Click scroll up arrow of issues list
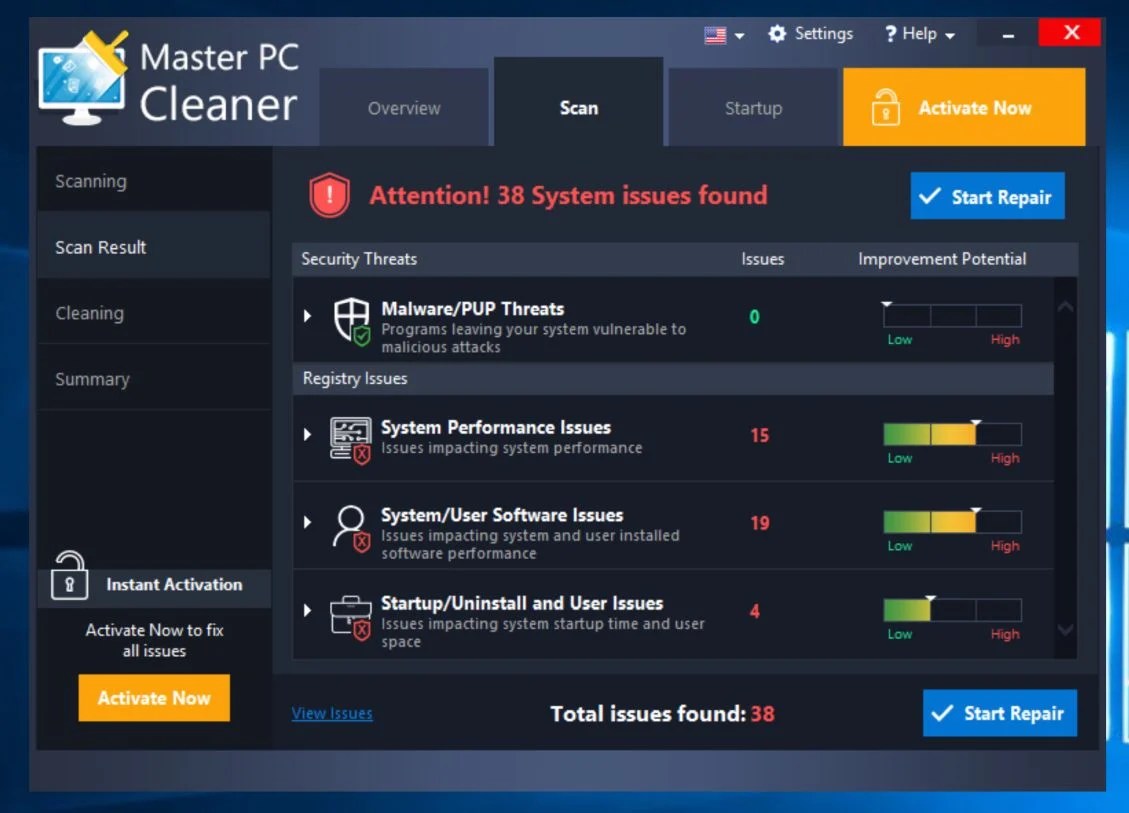The height and width of the screenshot is (813, 1129). (1066, 307)
